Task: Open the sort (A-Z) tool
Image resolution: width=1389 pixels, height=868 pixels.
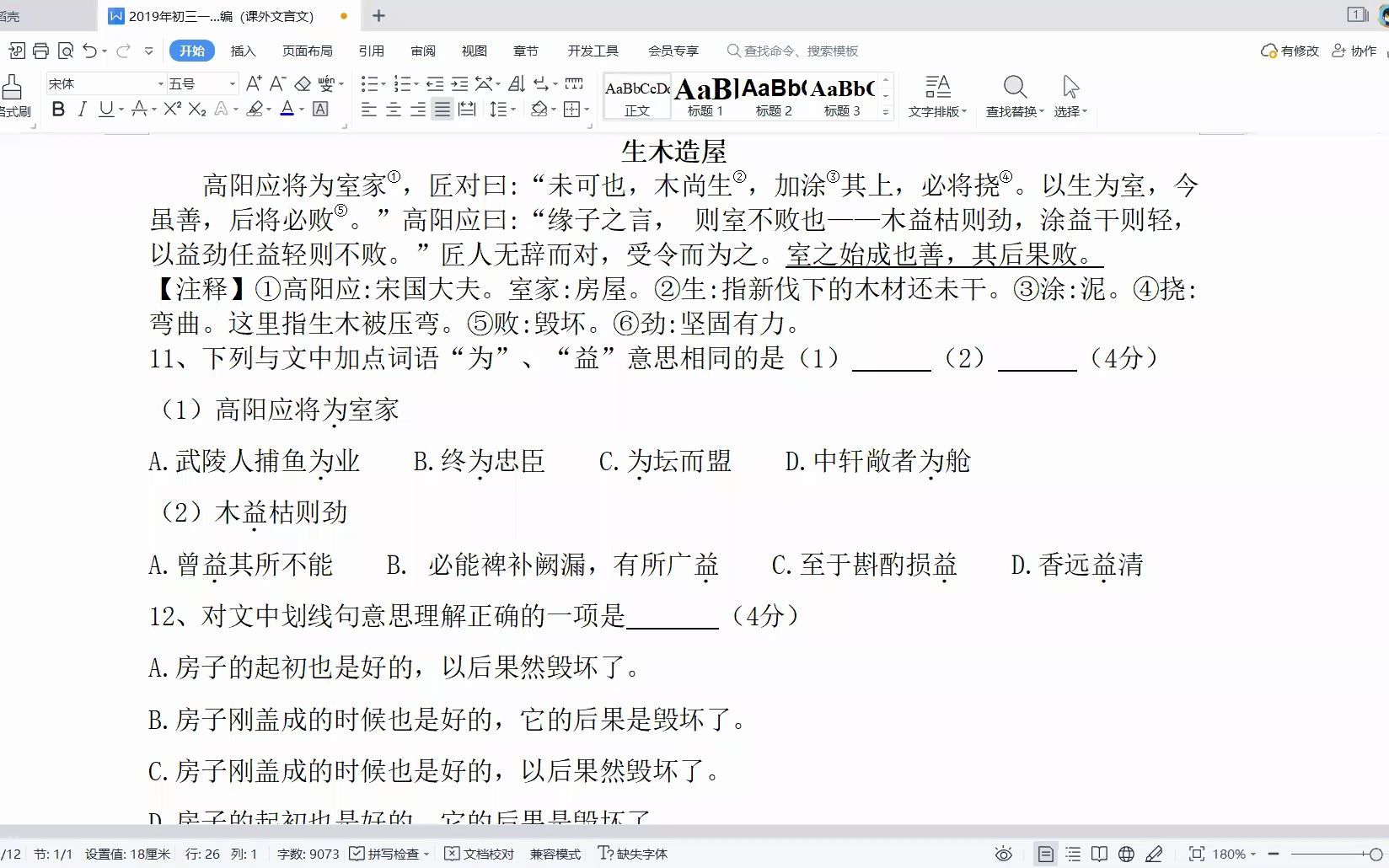Action: 518,83
